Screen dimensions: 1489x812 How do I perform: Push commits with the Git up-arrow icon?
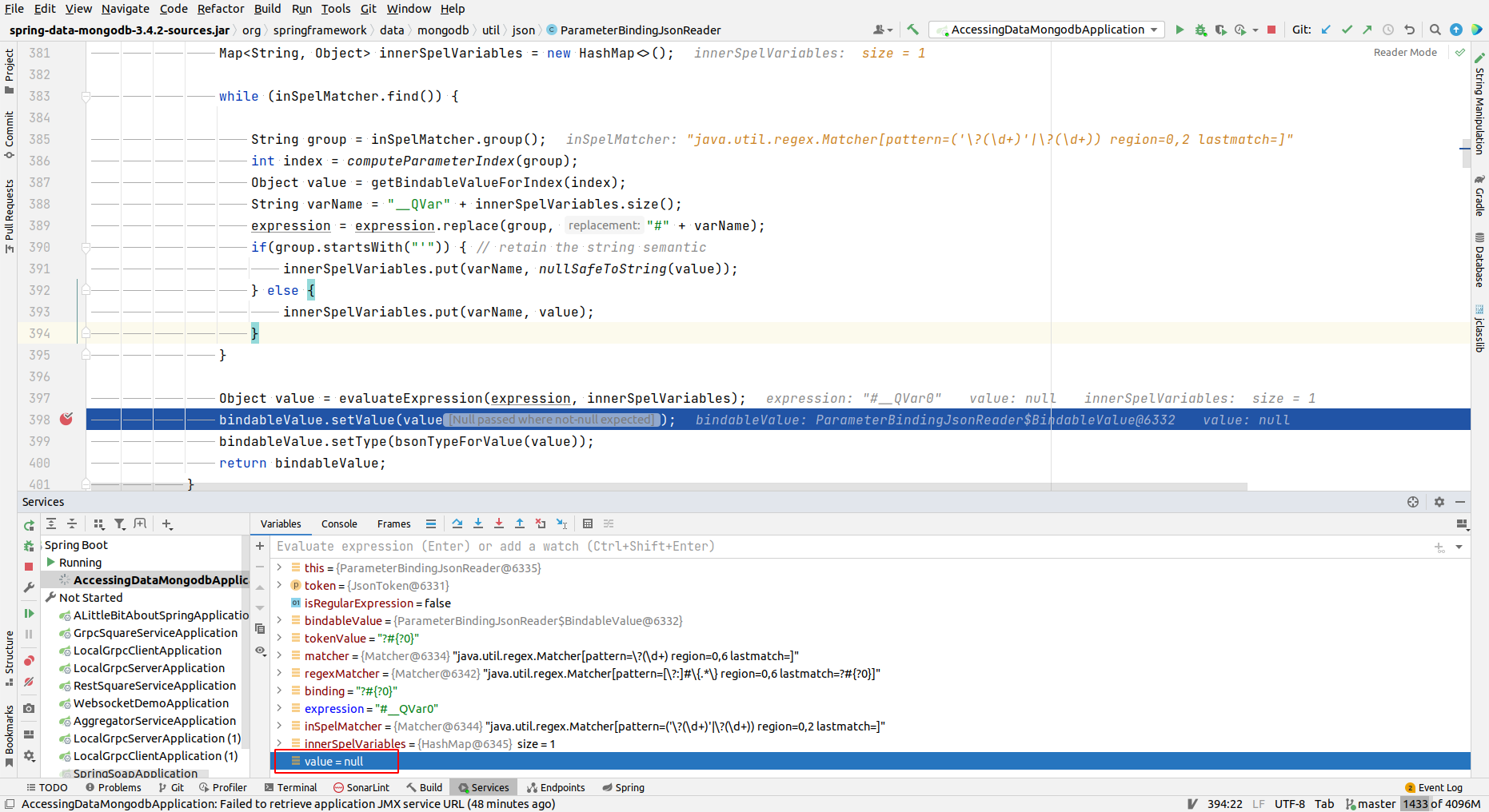pos(1366,30)
